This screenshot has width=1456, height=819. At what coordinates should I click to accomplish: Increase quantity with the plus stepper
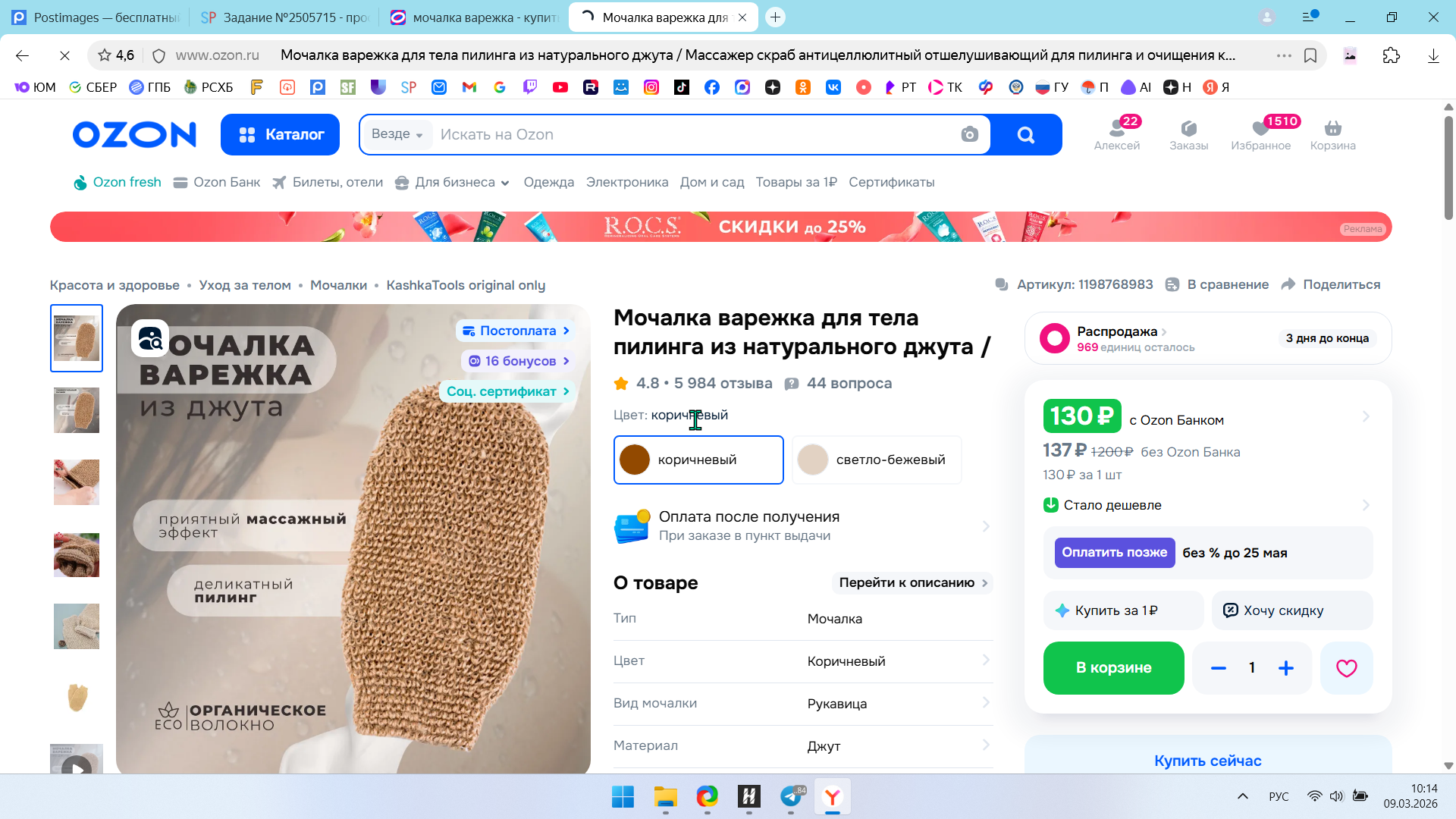pos(1286,668)
